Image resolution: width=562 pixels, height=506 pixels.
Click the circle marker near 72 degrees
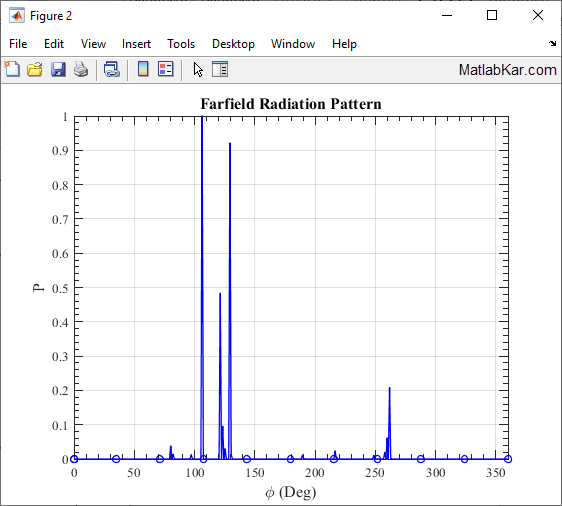160,459
